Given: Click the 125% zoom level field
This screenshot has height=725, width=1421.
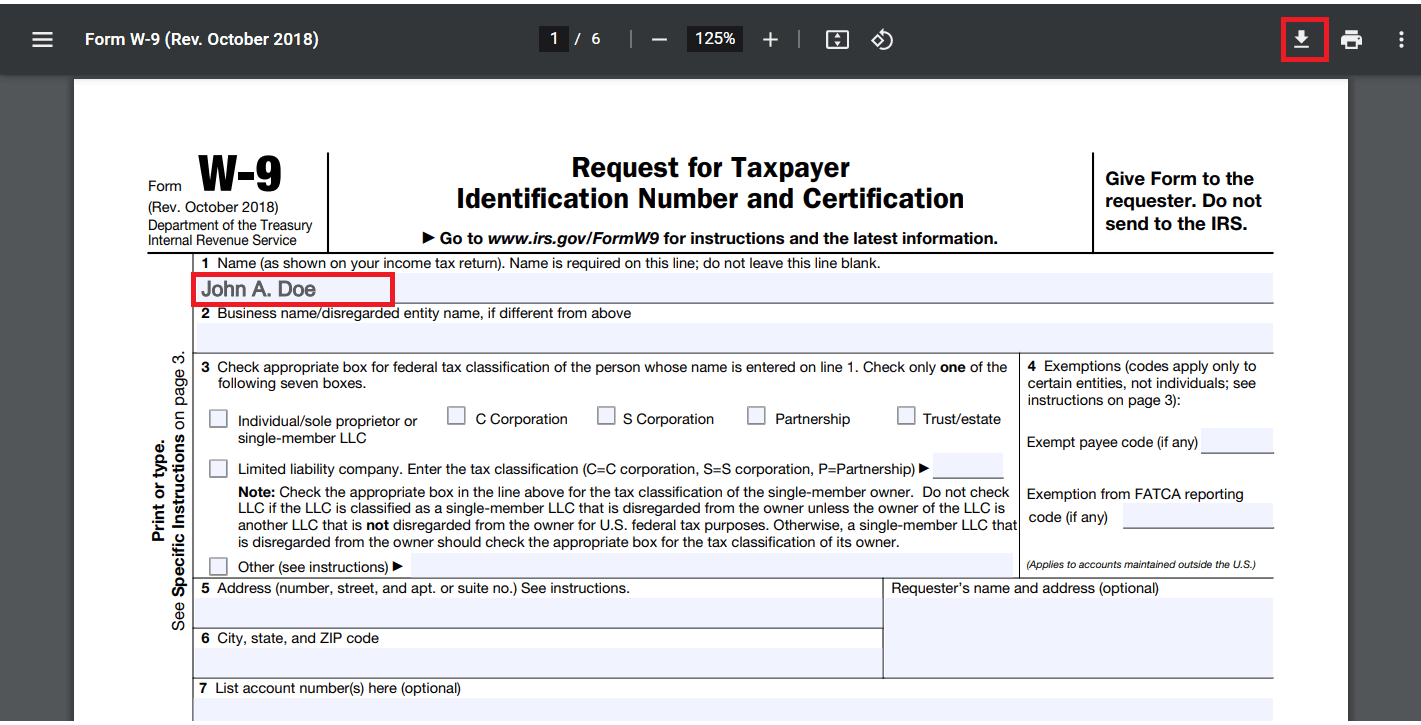Looking at the screenshot, I should coord(715,39).
